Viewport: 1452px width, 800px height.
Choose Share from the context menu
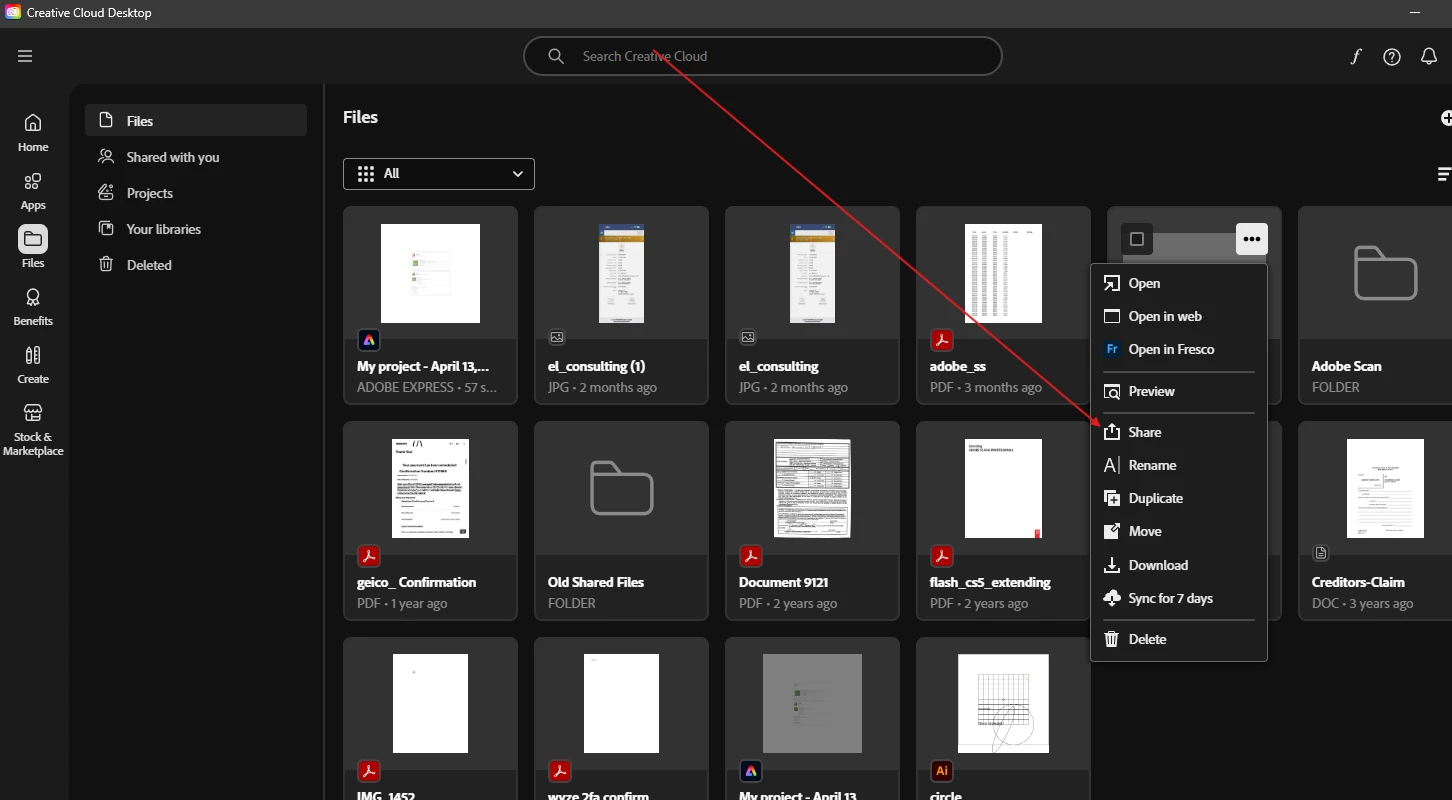pos(1179,432)
